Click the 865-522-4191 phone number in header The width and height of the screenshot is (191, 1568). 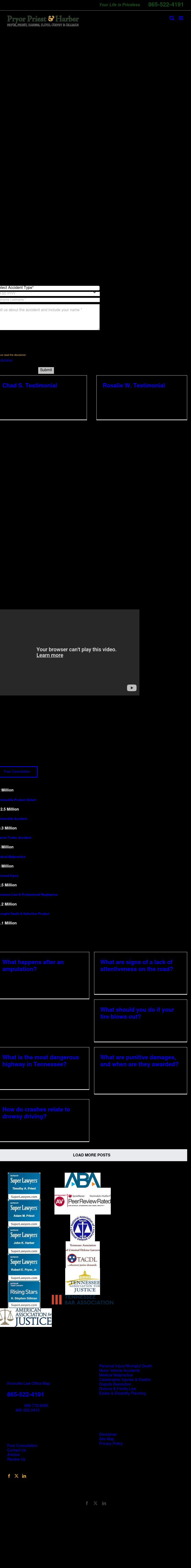(165, 4)
